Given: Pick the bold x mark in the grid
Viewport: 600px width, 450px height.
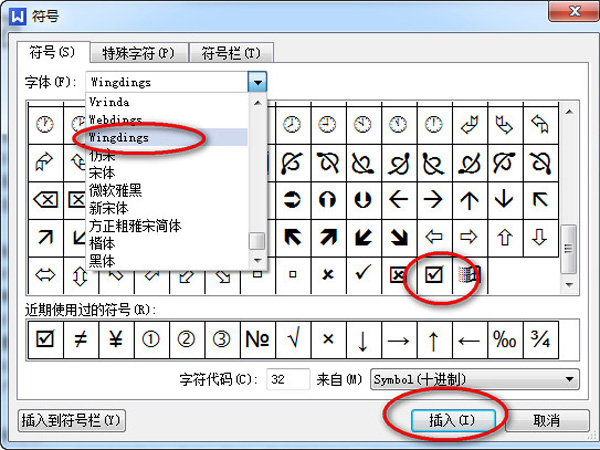Looking at the screenshot, I should pyautogui.click(x=327, y=275).
